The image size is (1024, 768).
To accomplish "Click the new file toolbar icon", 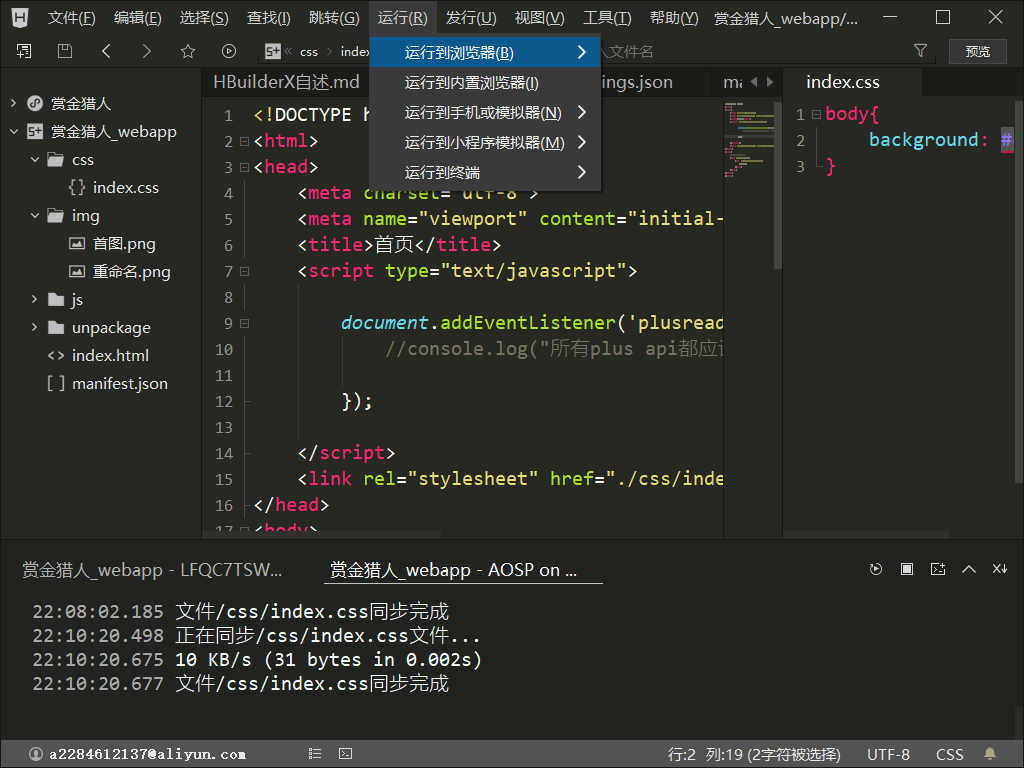I will coord(24,51).
